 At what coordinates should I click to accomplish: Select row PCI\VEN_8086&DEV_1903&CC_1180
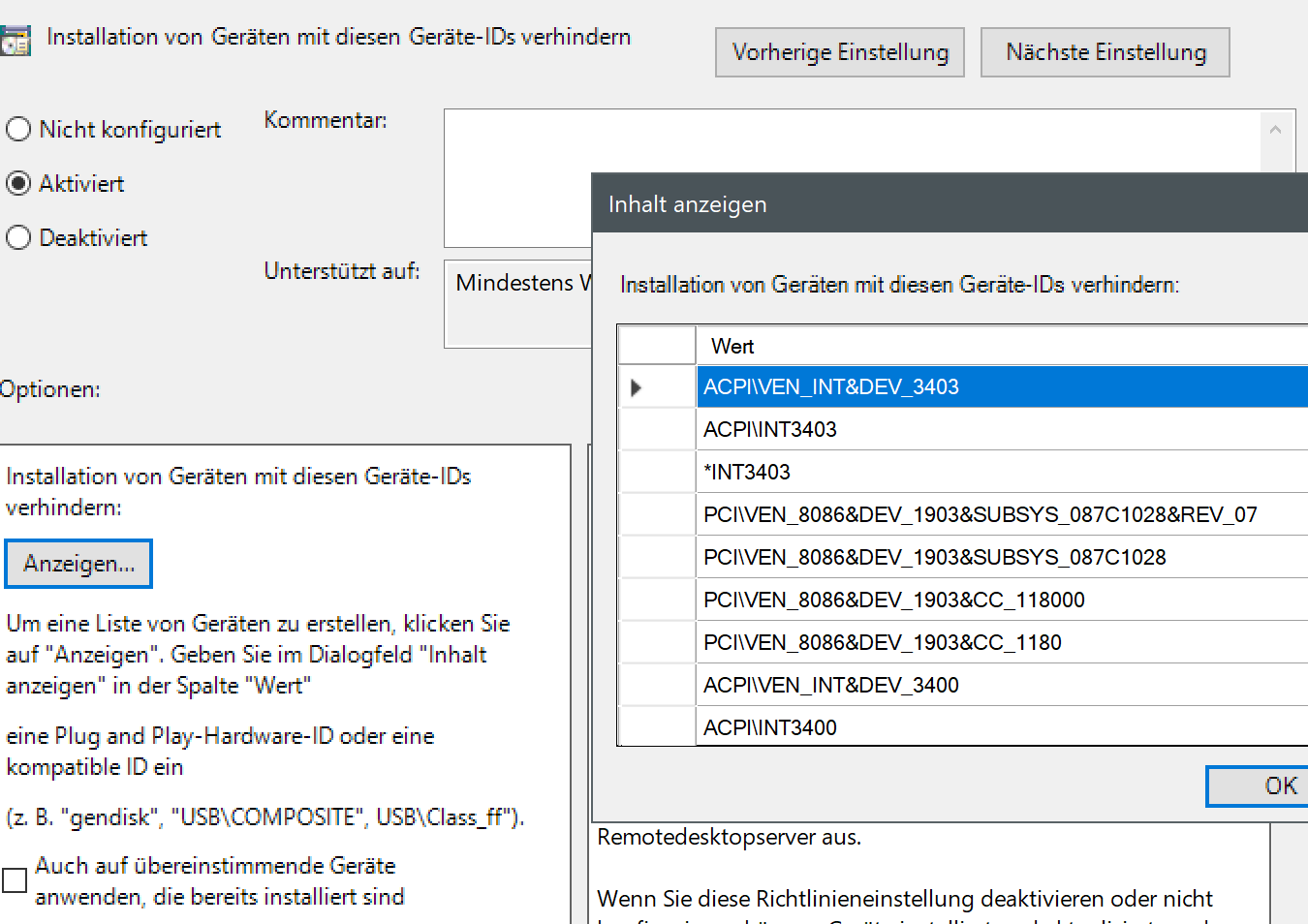point(1002,642)
